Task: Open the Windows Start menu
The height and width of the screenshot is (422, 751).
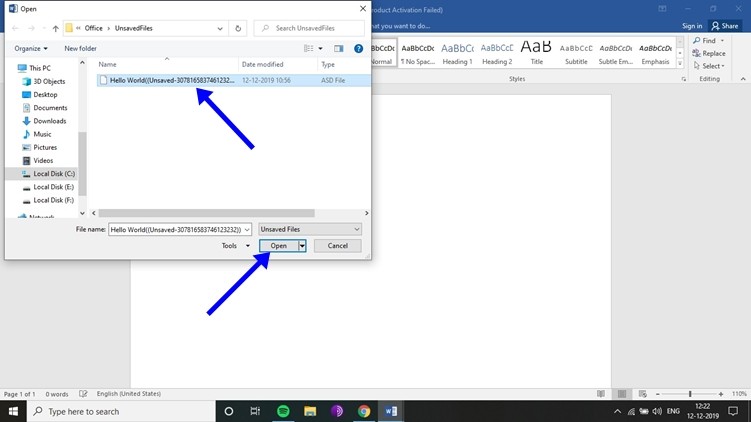Action: (x=13, y=411)
